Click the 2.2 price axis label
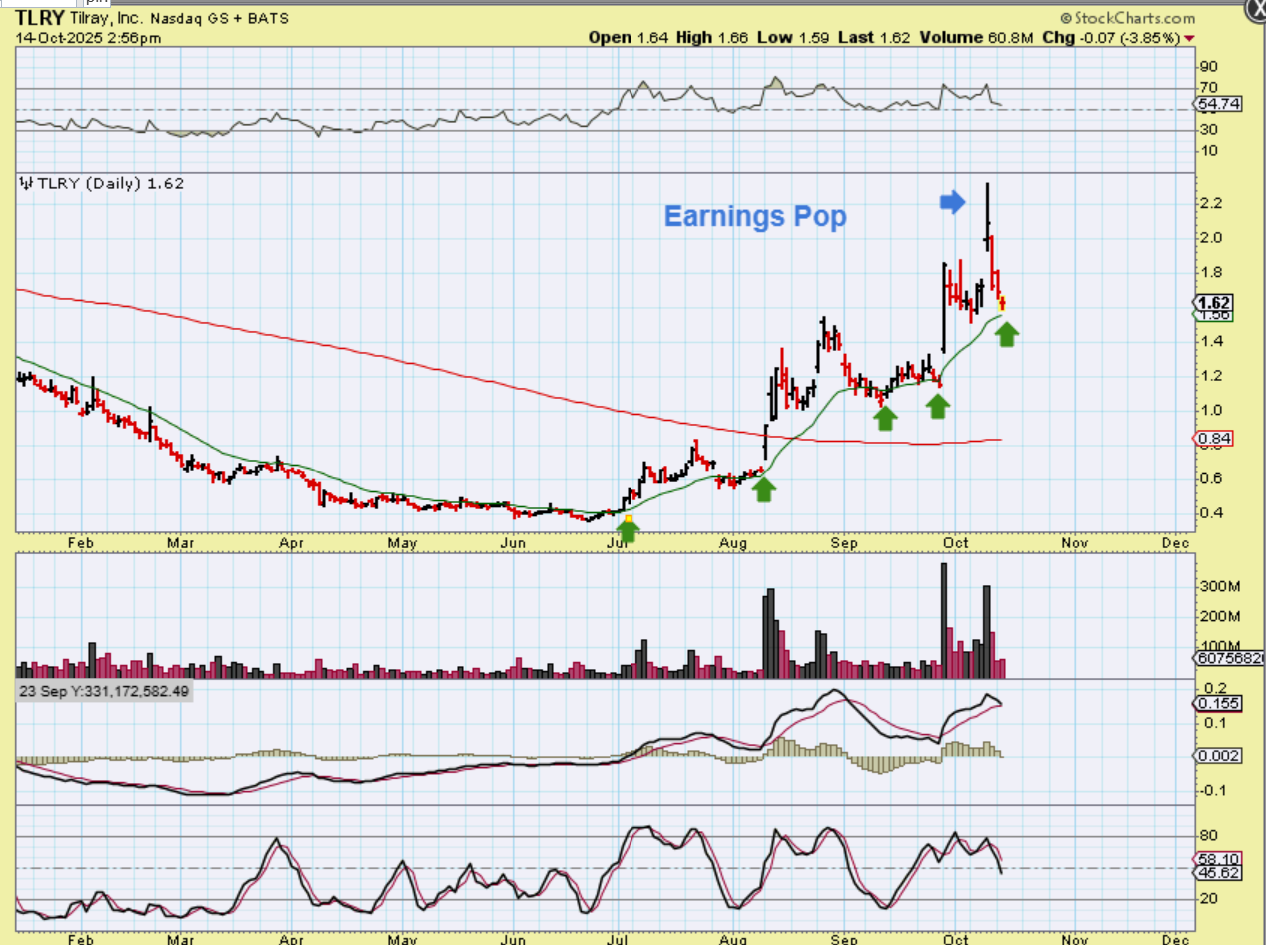 [1210, 203]
